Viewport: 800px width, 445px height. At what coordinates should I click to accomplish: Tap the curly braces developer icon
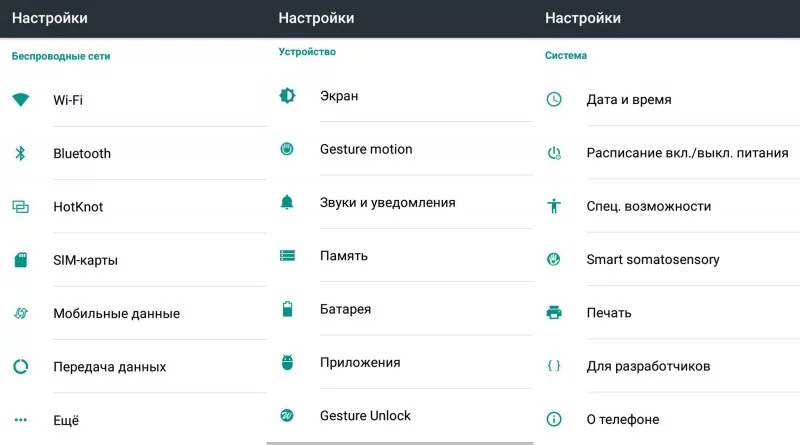tap(554, 366)
